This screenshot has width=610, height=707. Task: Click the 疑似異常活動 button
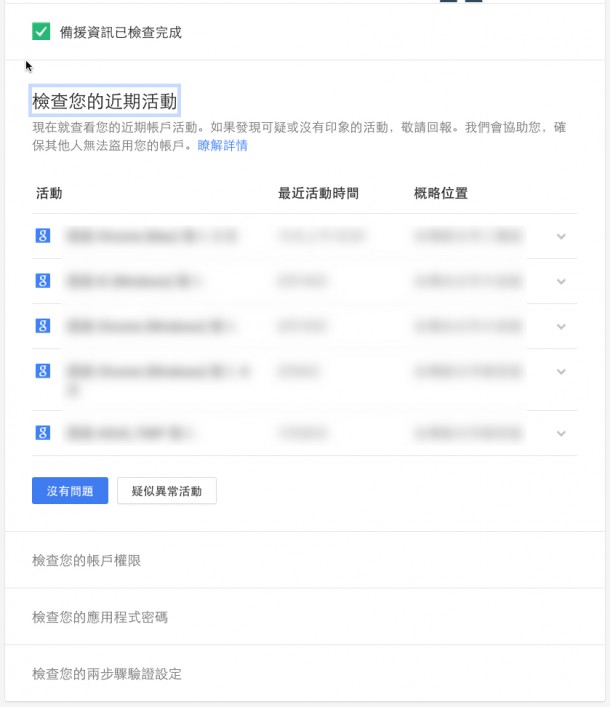pyautogui.click(x=167, y=491)
